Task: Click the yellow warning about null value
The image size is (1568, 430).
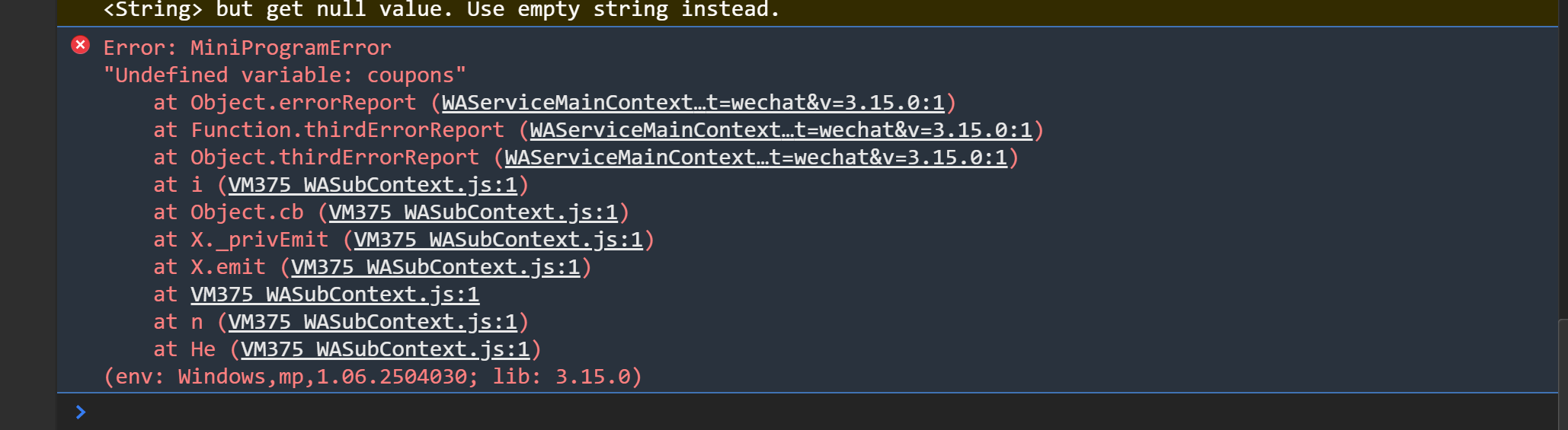Action: 441,10
